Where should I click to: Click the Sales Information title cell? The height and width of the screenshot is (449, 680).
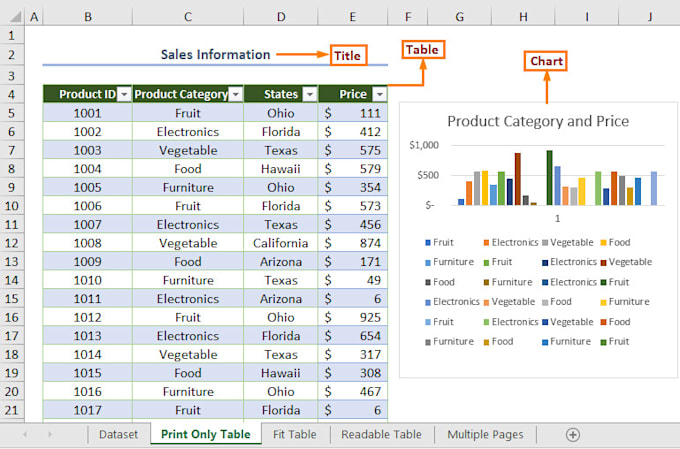click(x=216, y=55)
